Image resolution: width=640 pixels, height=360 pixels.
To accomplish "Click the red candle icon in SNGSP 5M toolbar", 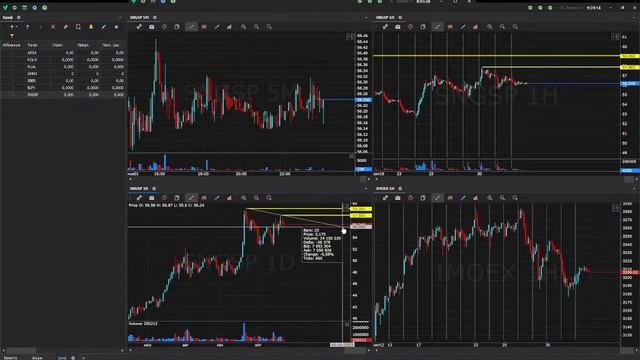I will 204,27.
